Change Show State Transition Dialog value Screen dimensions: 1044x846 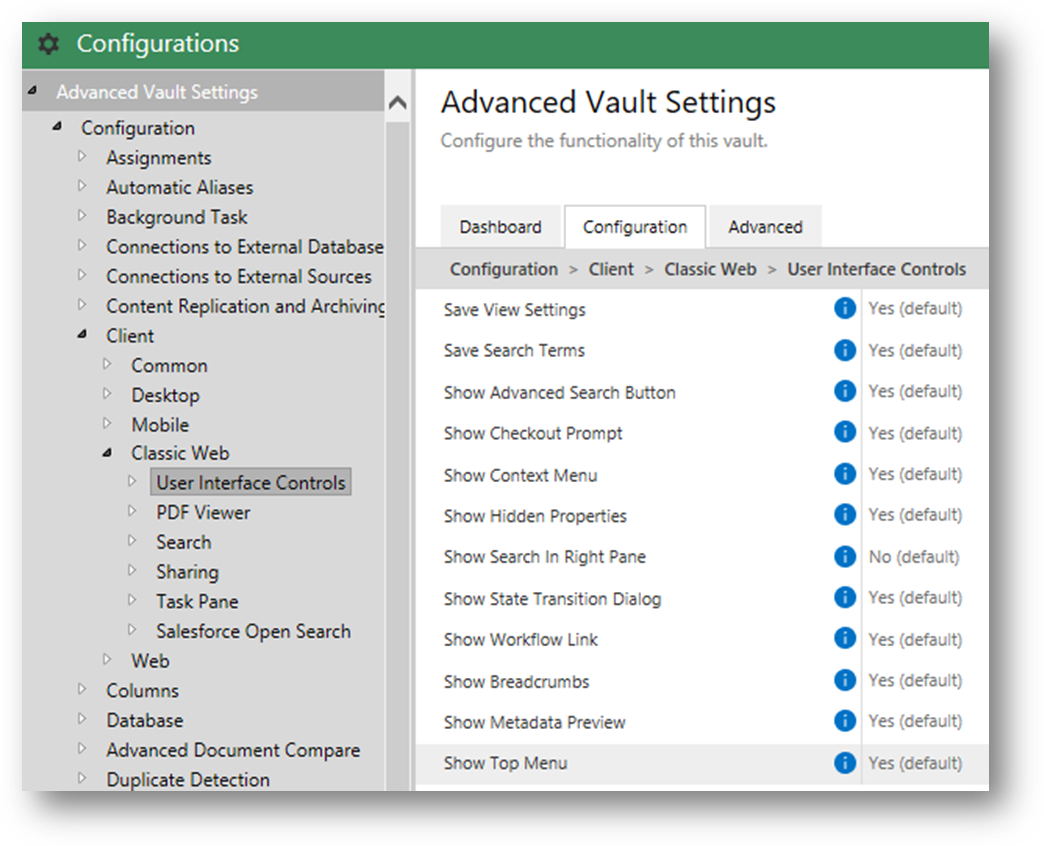[x=915, y=598]
